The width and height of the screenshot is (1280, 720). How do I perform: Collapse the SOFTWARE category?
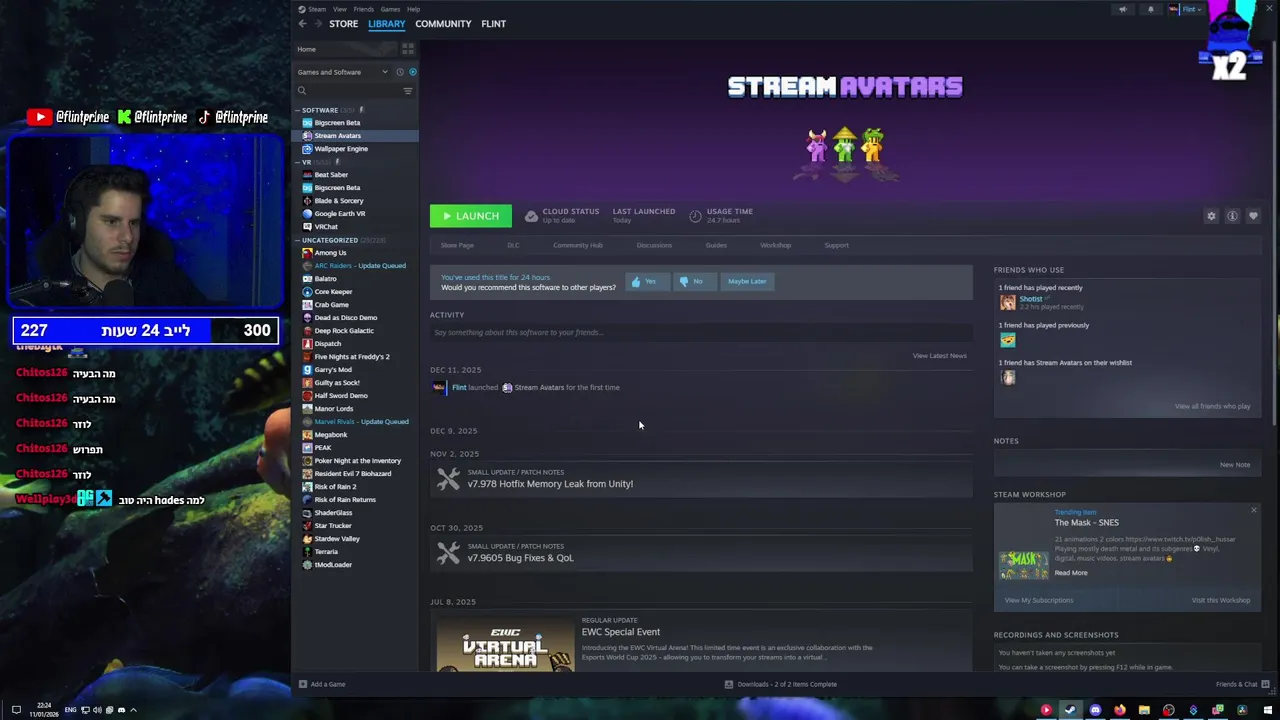pyautogui.click(x=297, y=110)
